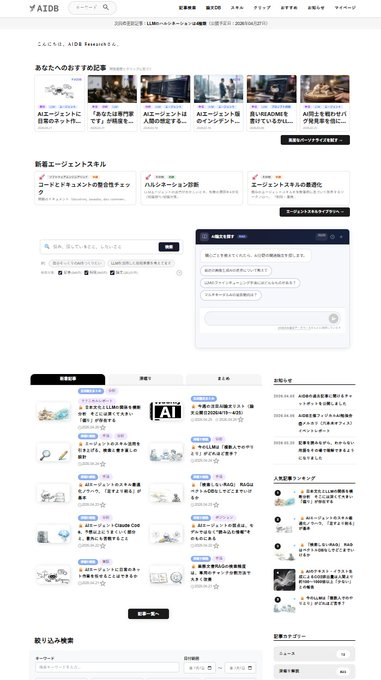Open おすすめ in the top navigation

click(289, 8)
